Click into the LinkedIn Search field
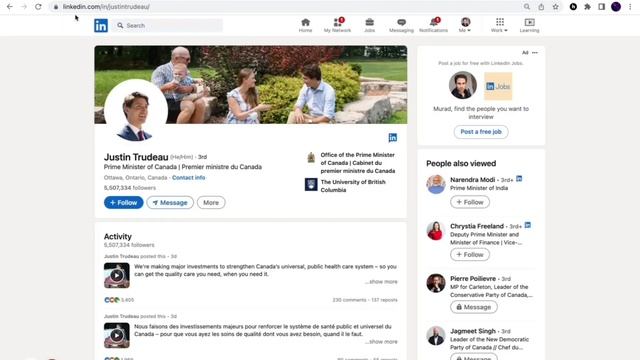 168,25
